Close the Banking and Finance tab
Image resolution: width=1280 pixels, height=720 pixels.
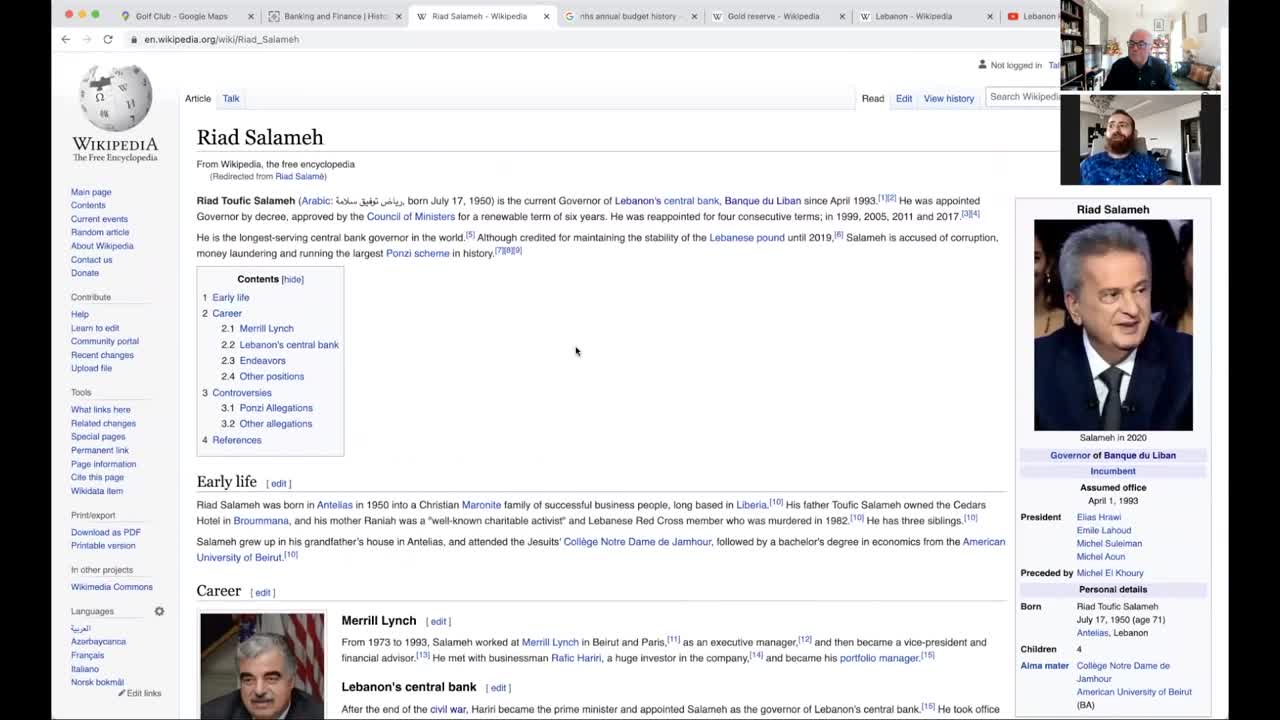[398, 16]
